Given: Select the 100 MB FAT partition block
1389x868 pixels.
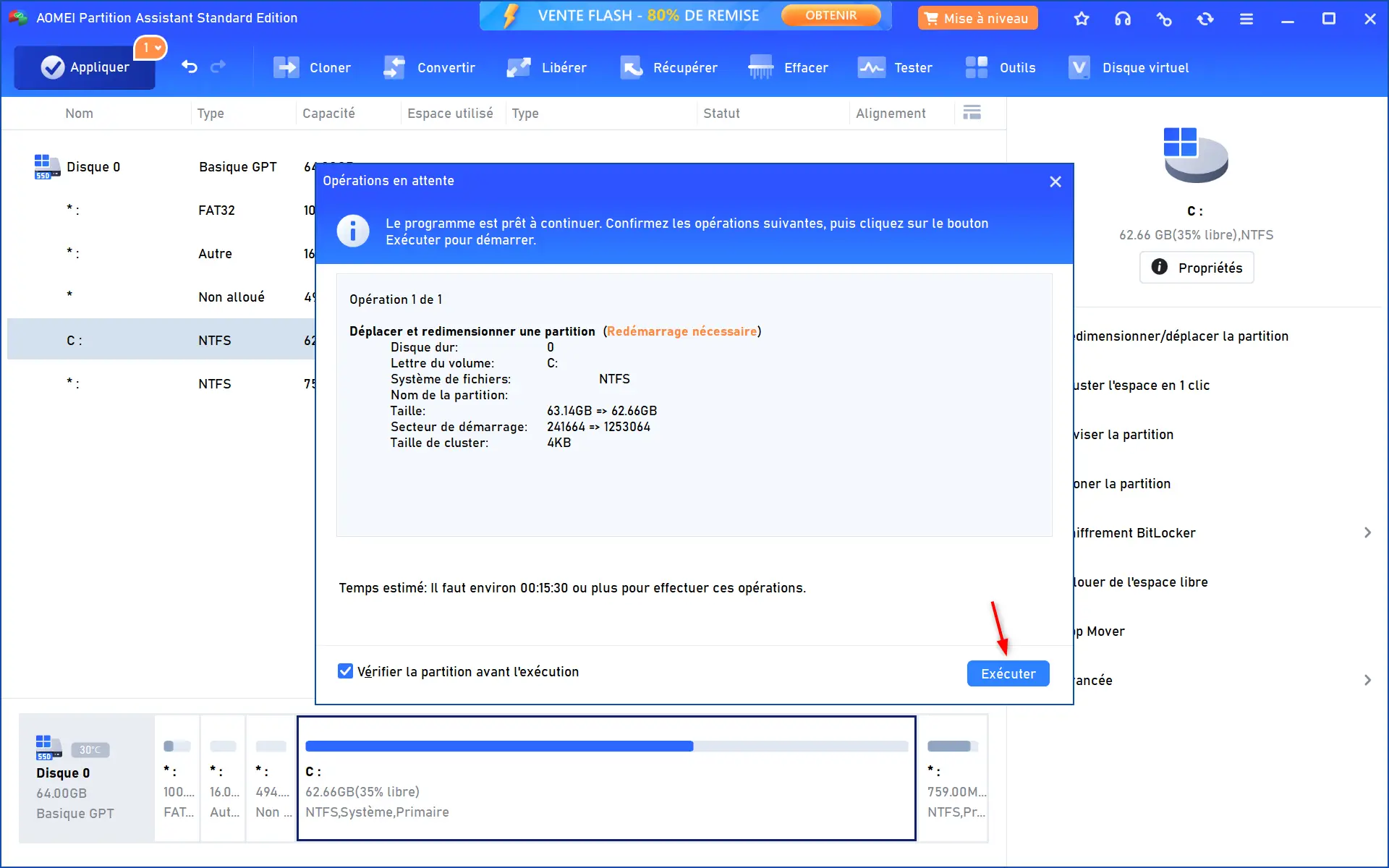Looking at the screenshot, I should pos(178,778).
